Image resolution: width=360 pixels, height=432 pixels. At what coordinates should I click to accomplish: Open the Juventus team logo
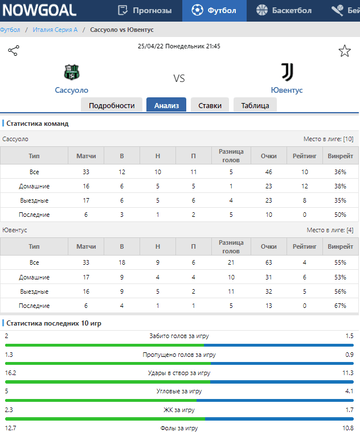(x=287, y=72)
